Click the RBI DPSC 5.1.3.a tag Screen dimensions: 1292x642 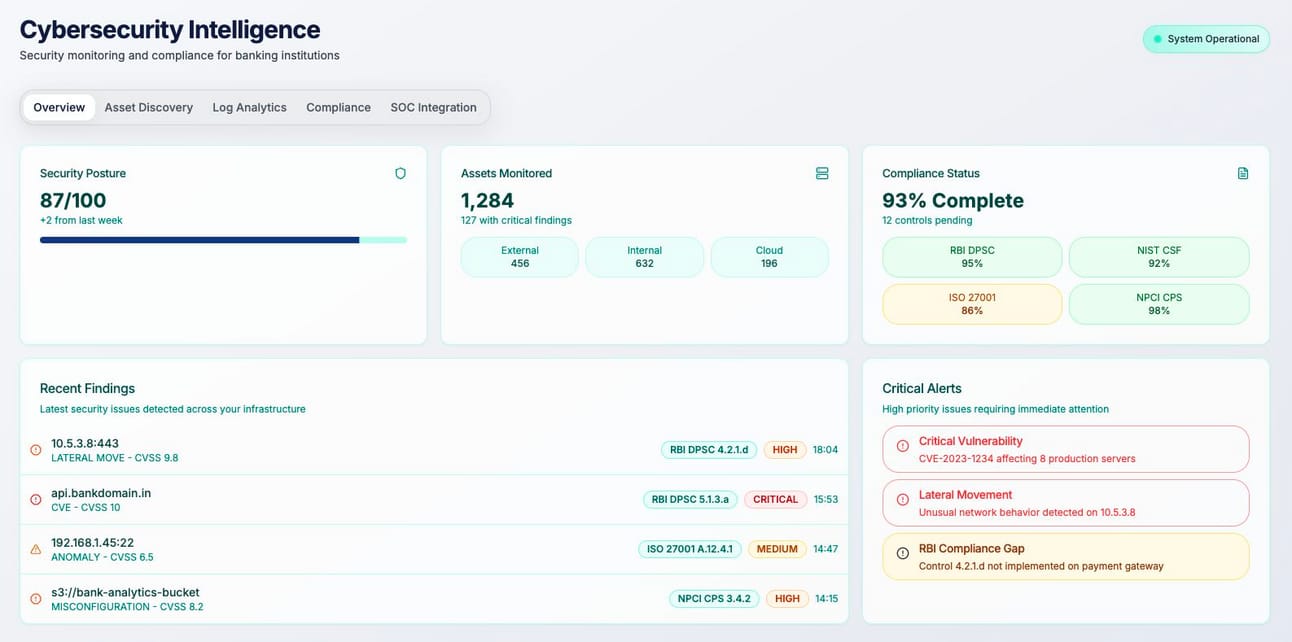[690, 499]
